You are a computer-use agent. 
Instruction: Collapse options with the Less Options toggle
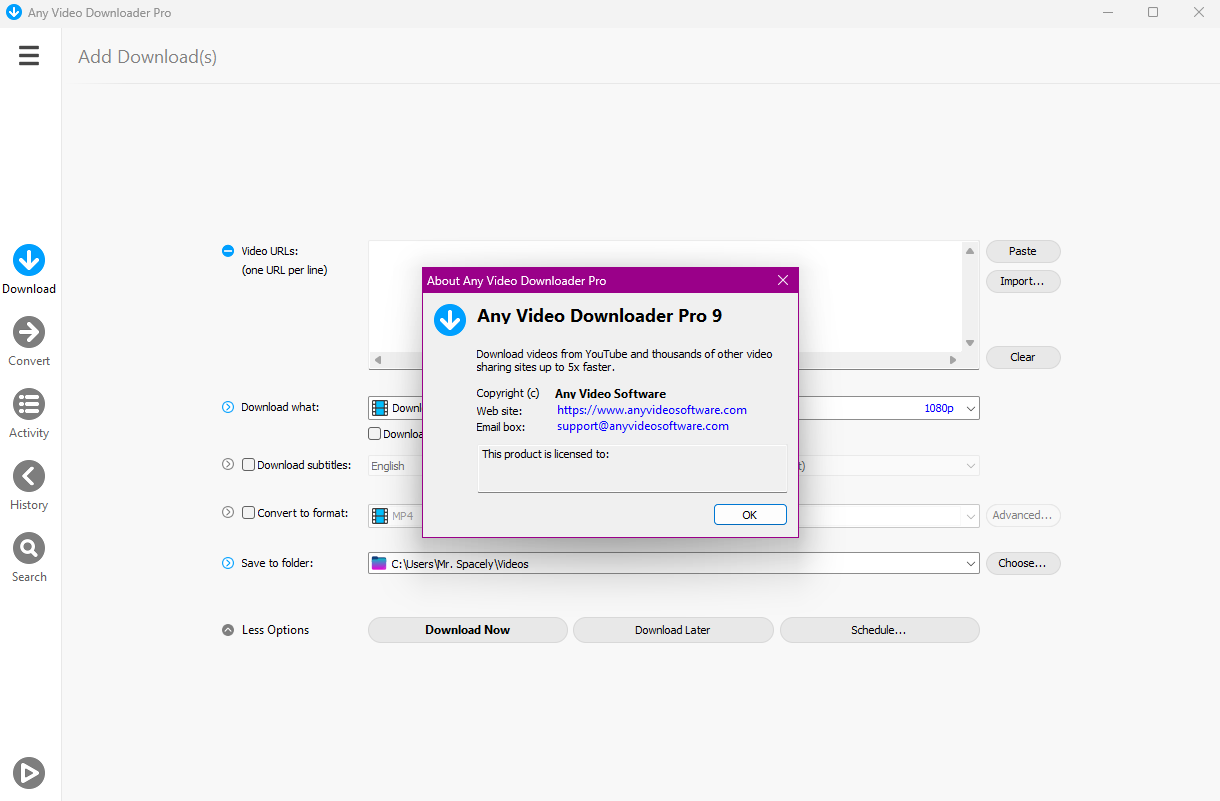tap(266, 630)
